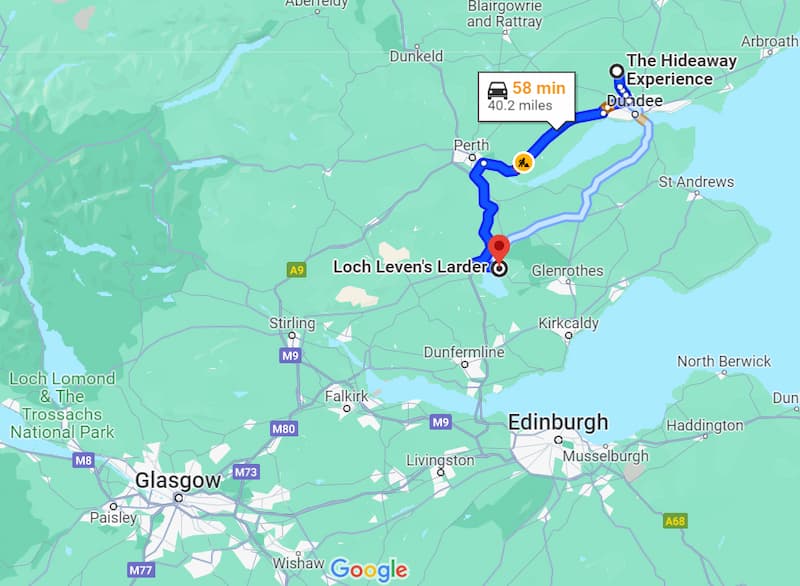
Task: Click the M8 motorway shield
Action: (84, 461)
